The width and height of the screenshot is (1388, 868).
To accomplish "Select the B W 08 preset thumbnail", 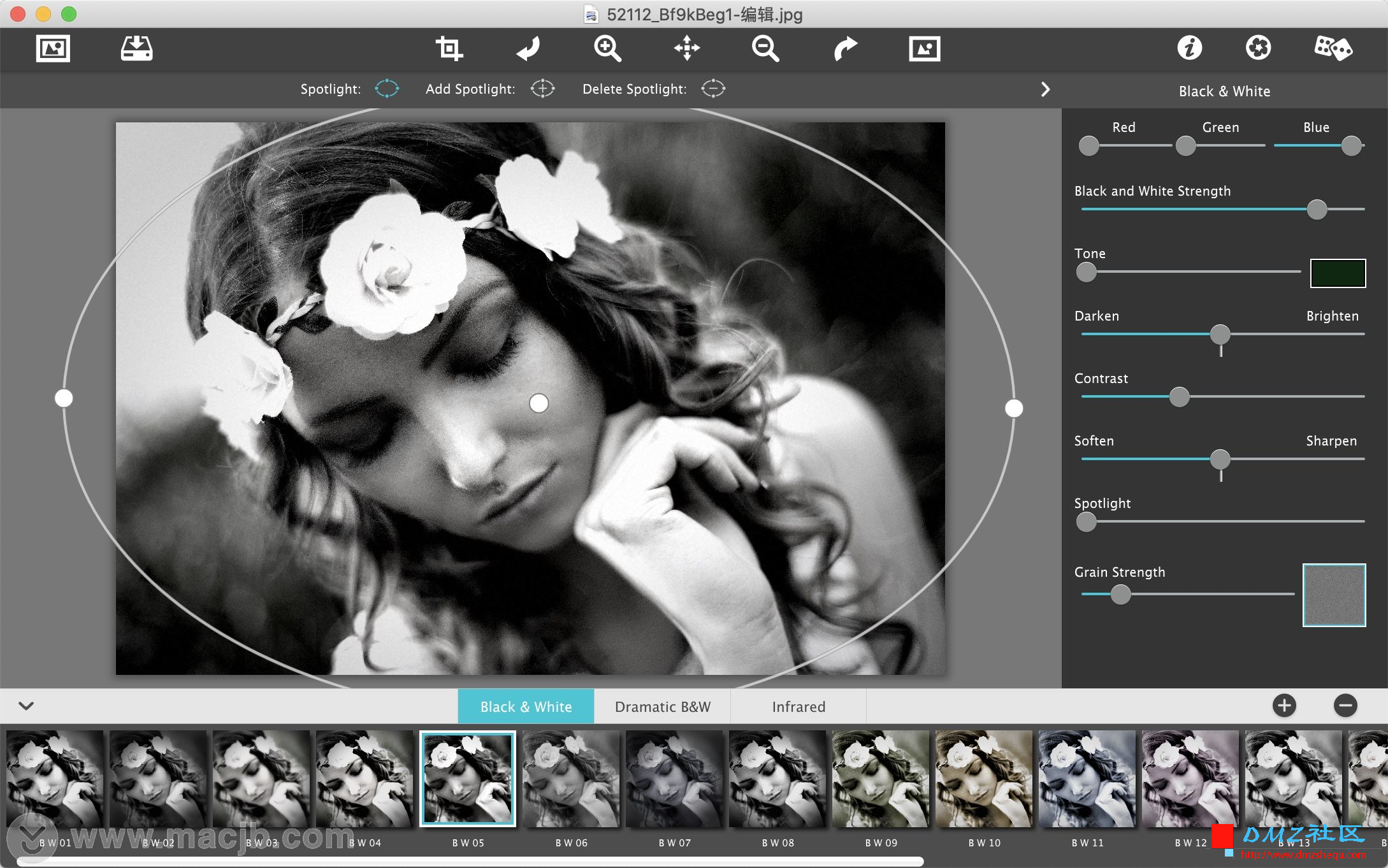I will pos(777,779).
